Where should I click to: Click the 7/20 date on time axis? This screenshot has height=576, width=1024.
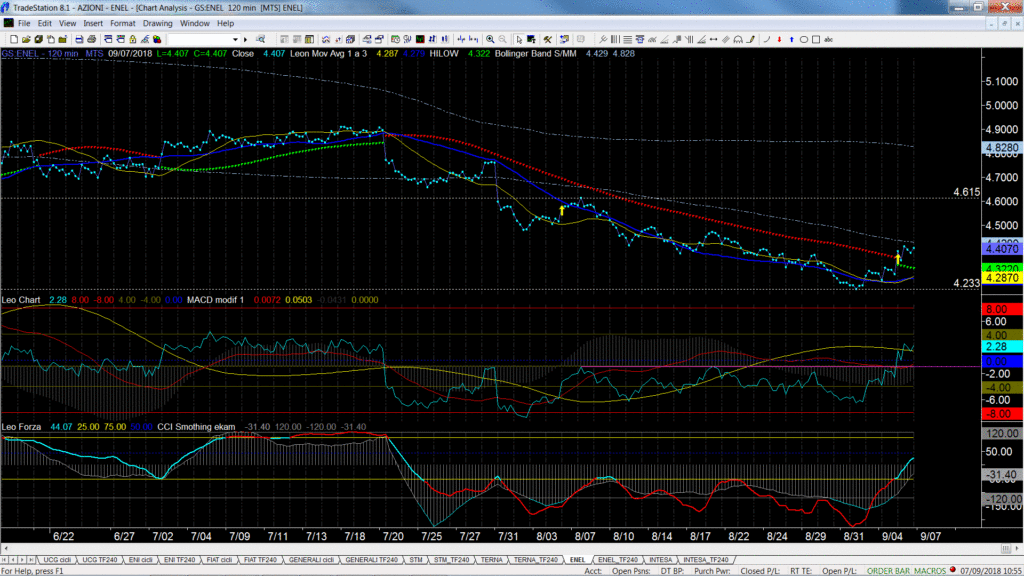[393, 536]
